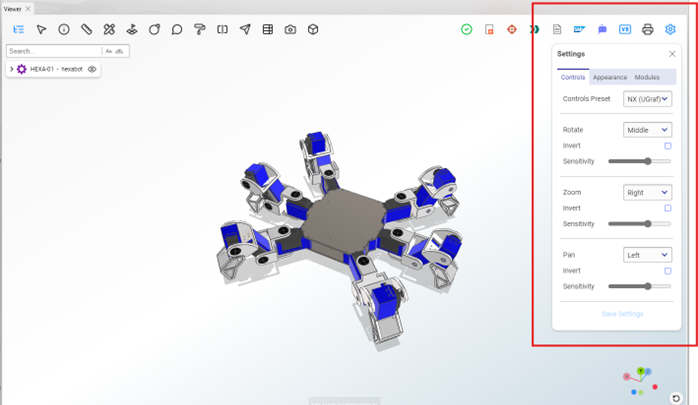Switch to the Appearance tab

610,77
